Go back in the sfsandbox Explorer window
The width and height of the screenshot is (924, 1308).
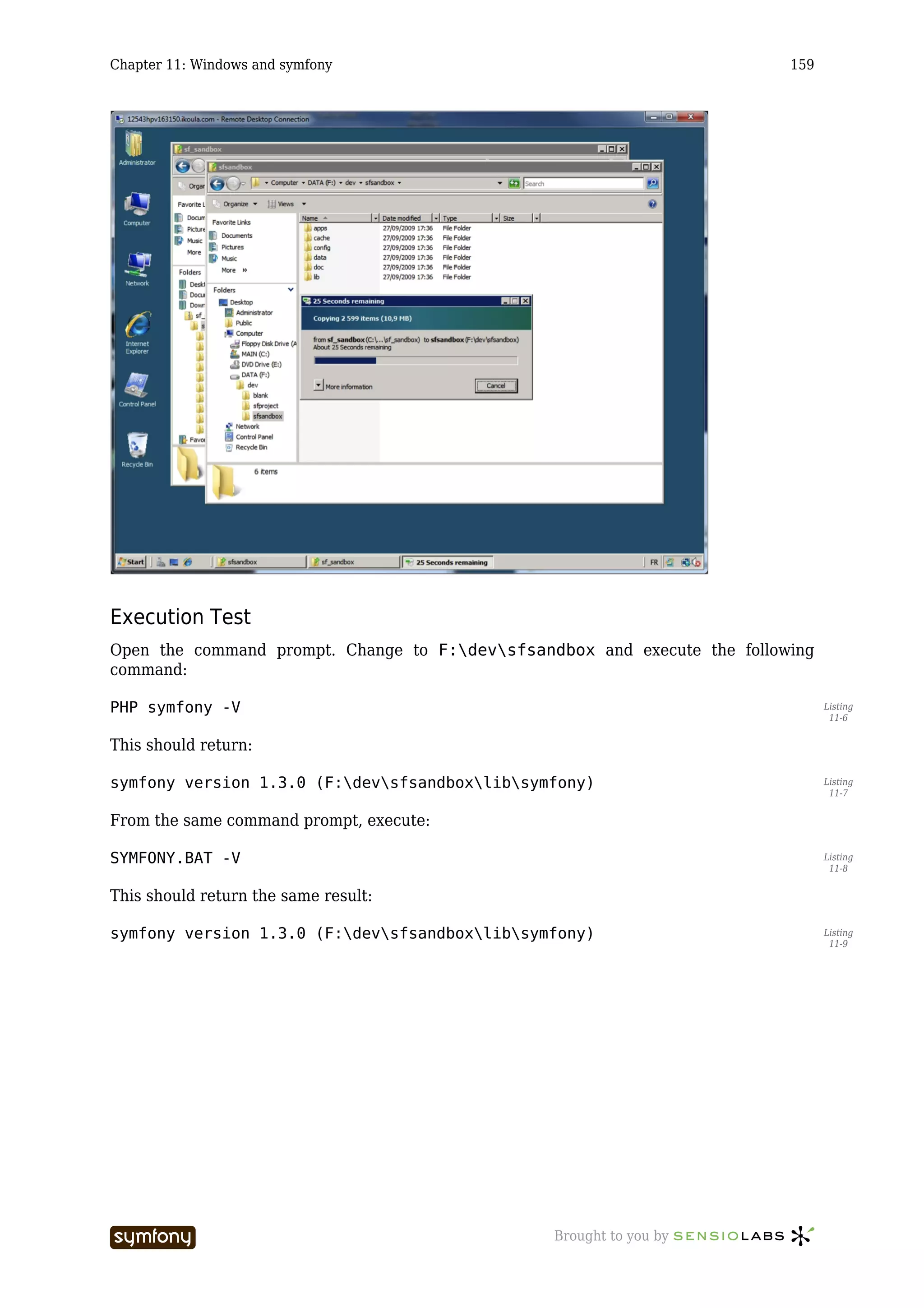(217, 183)
